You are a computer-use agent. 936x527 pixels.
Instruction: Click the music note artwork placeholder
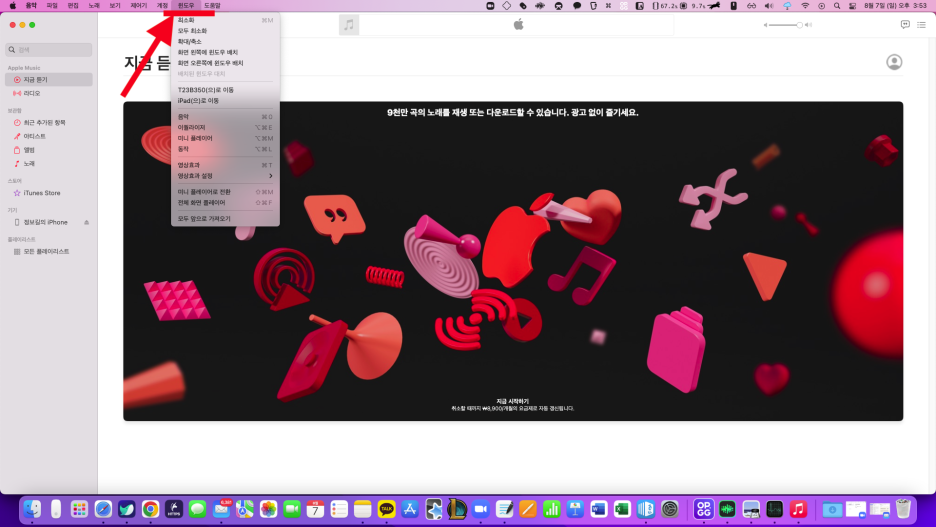pyautogui.click(x=349, y=25)
